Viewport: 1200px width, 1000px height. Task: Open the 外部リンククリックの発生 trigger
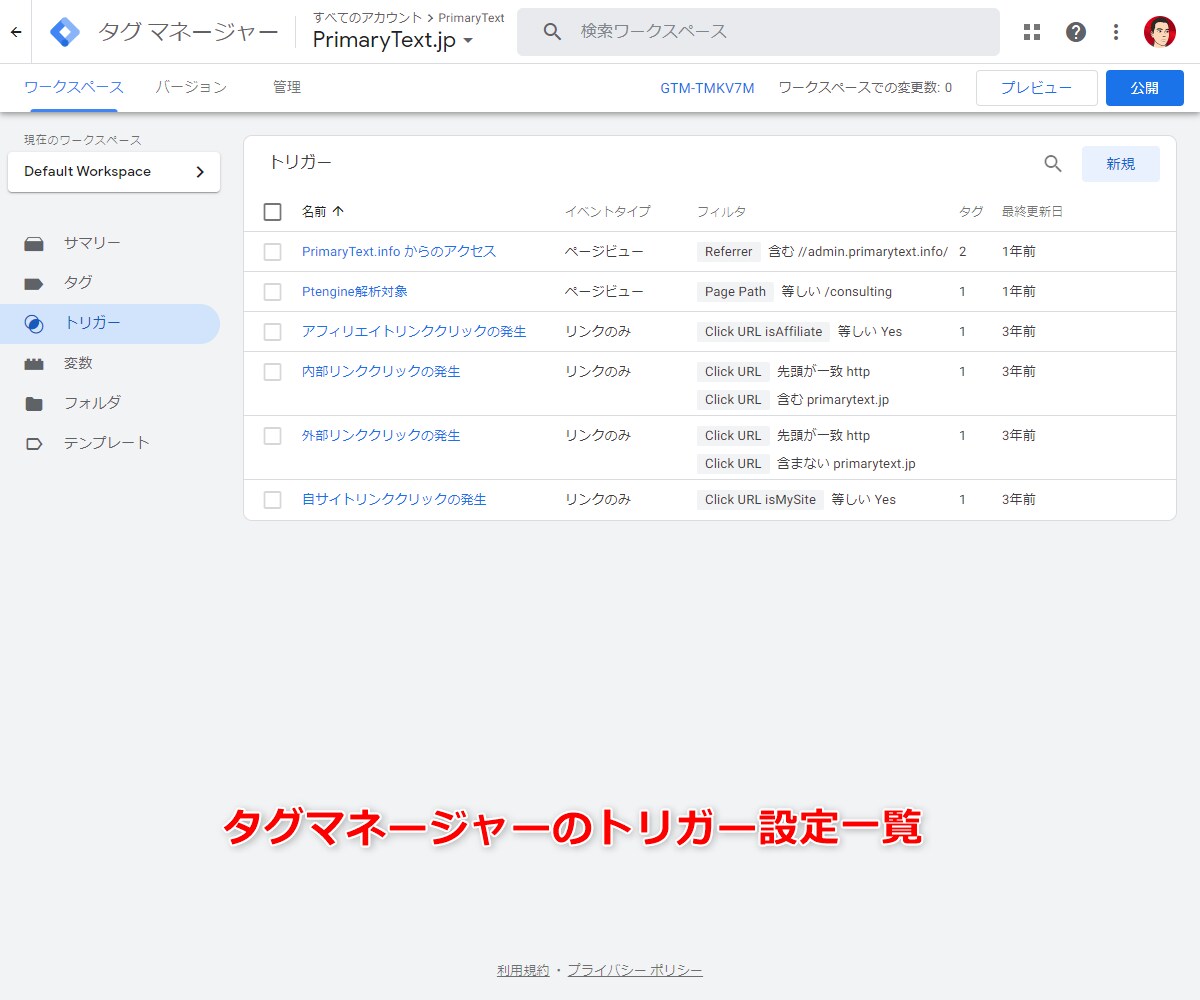click(x=381, y=435)
